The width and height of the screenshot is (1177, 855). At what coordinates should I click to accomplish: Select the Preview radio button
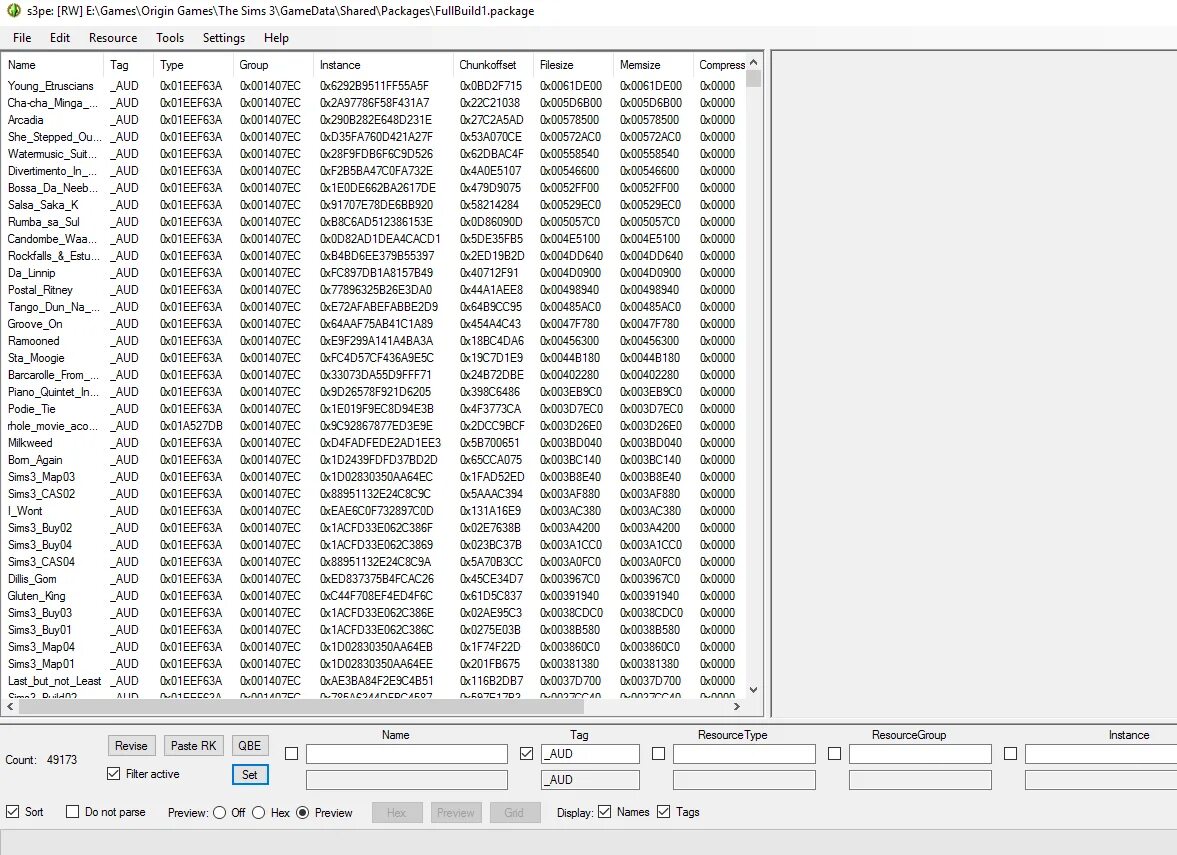(x=303, y=812)
